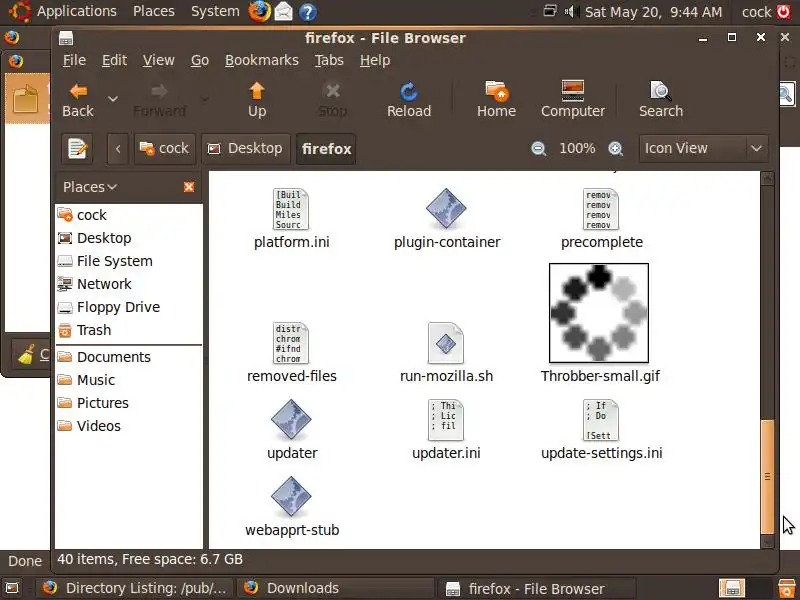
Task: Click the Search toolbar button
Action: coord(661,100)
